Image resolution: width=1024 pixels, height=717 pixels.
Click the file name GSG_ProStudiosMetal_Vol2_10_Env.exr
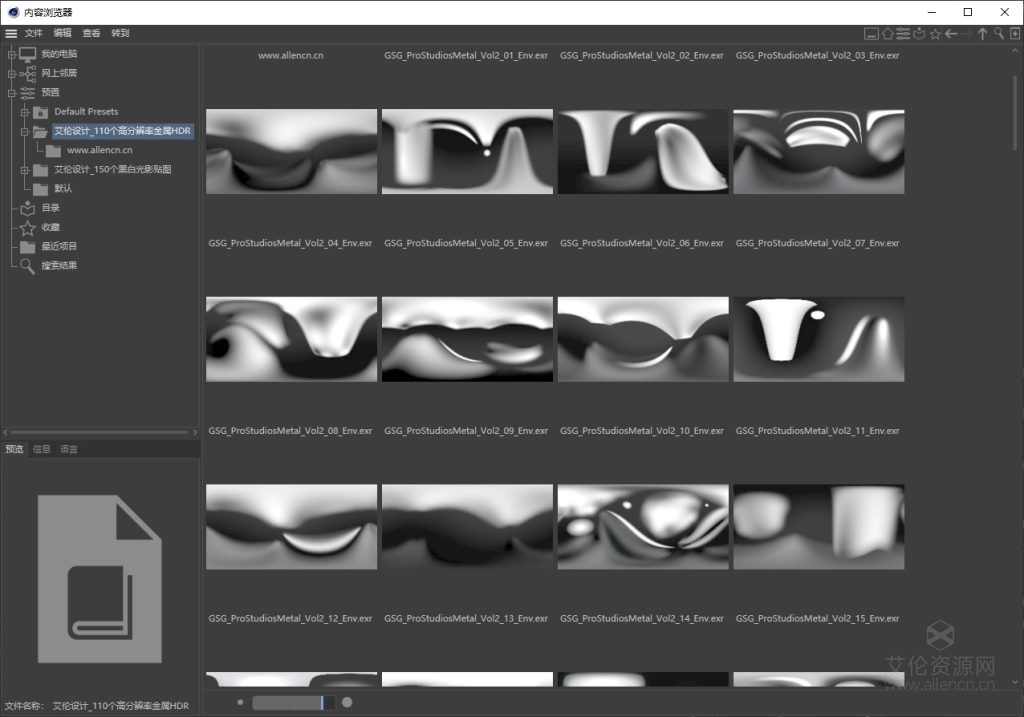pyautogui.click(x=641, y=431)
